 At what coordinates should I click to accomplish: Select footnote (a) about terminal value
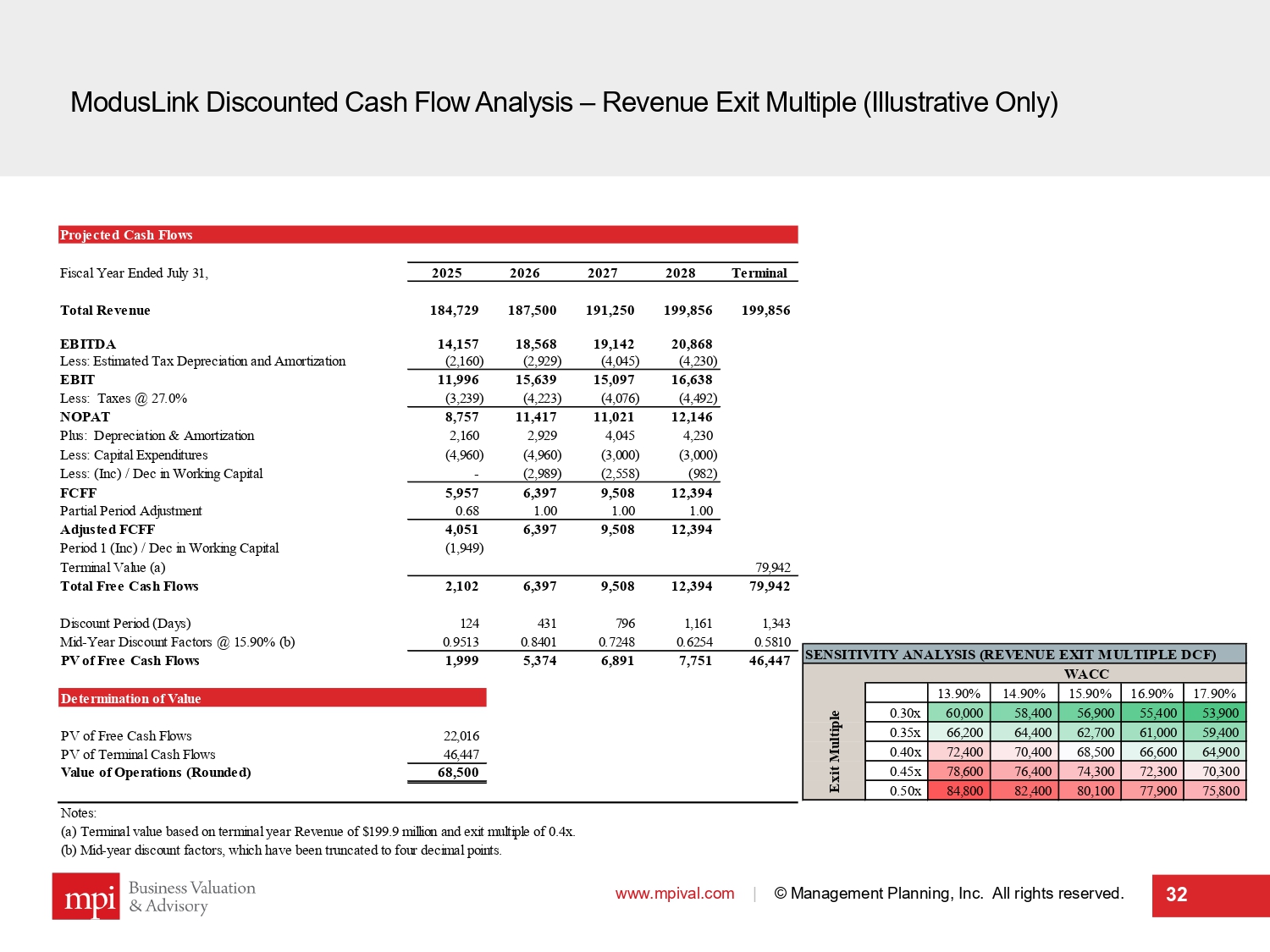[x=317, y=832]
